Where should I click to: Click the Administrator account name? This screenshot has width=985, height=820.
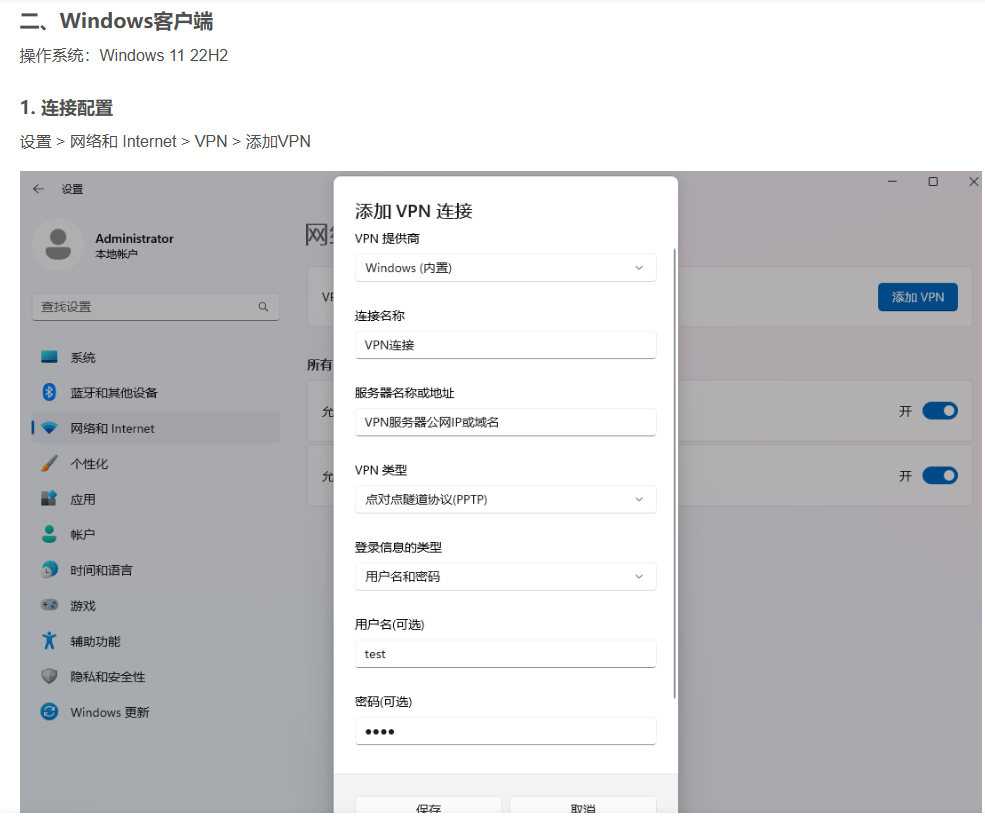coord(134,239)
